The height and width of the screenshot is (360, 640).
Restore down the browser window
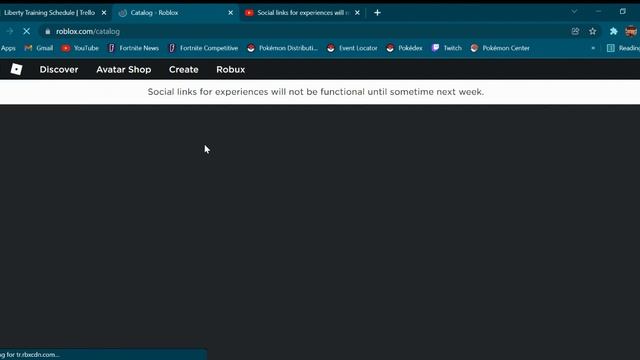(622, 11)
